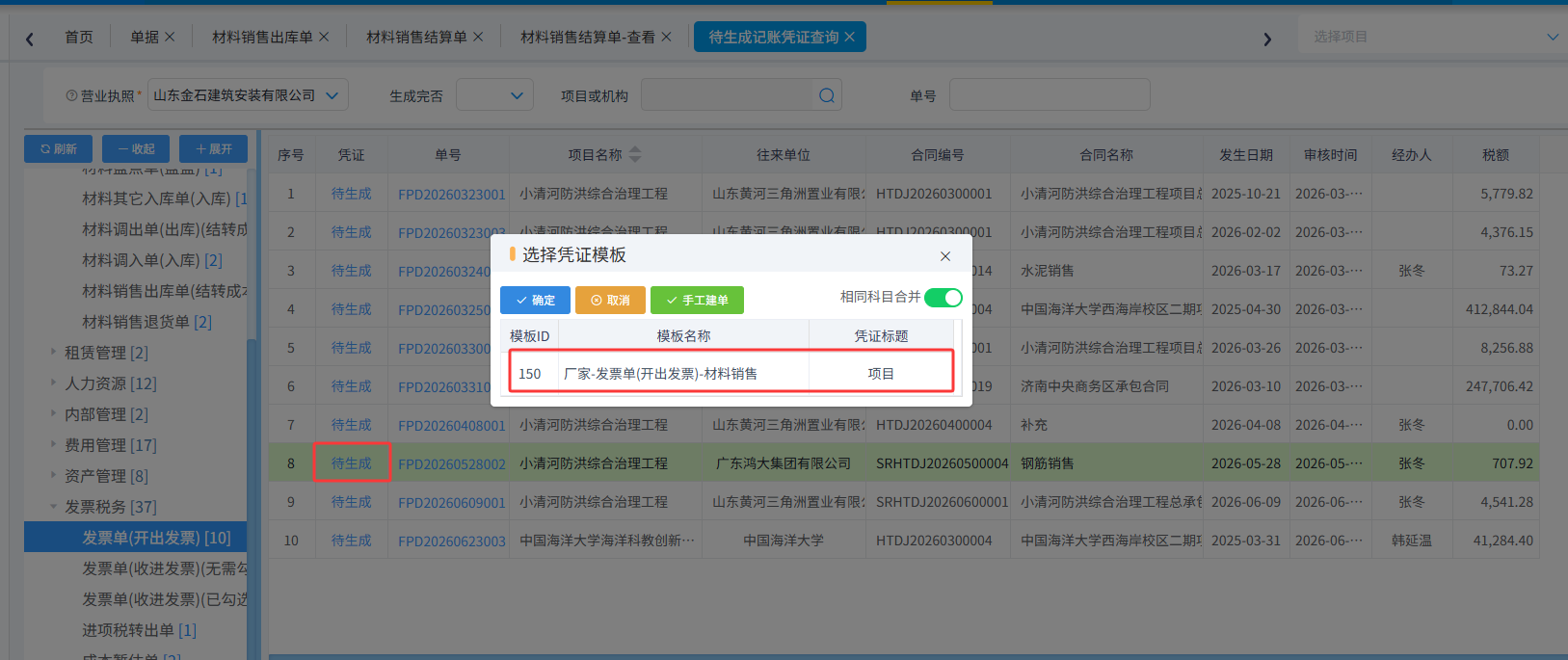The image size is (1568, 660).
Task: Open document FPD20260623003
Action: coord(451,541)
